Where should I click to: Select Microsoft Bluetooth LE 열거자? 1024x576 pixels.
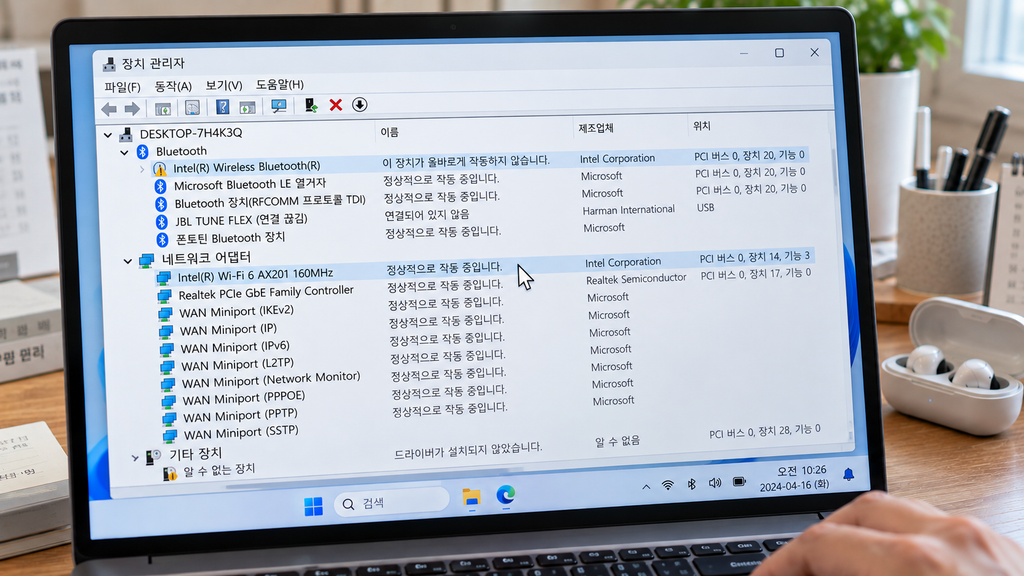[x=249, y=185]
